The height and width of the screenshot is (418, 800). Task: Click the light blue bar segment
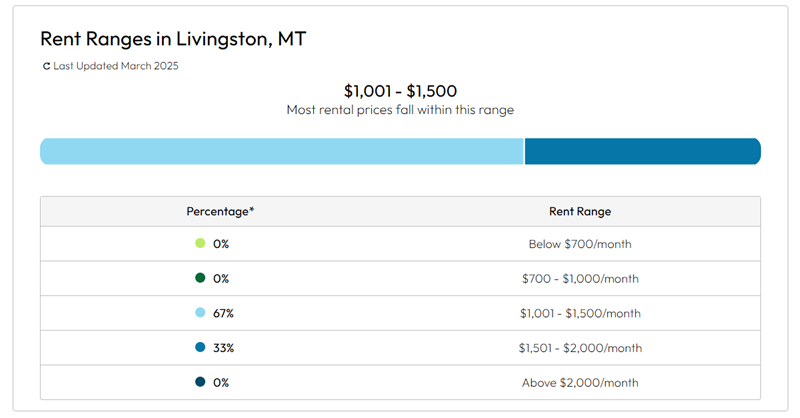click(281, 151)
